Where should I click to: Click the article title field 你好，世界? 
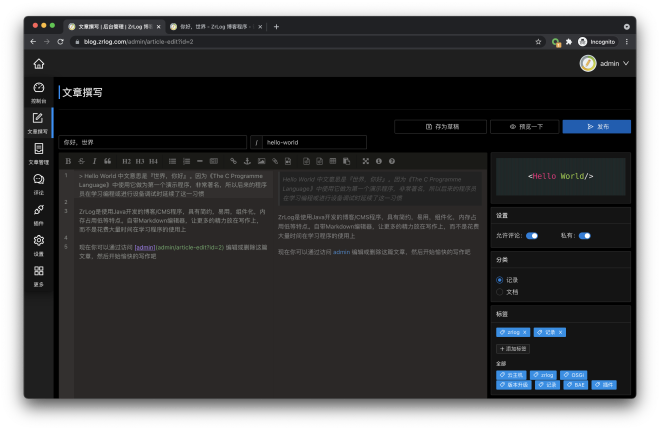point(152,142)
